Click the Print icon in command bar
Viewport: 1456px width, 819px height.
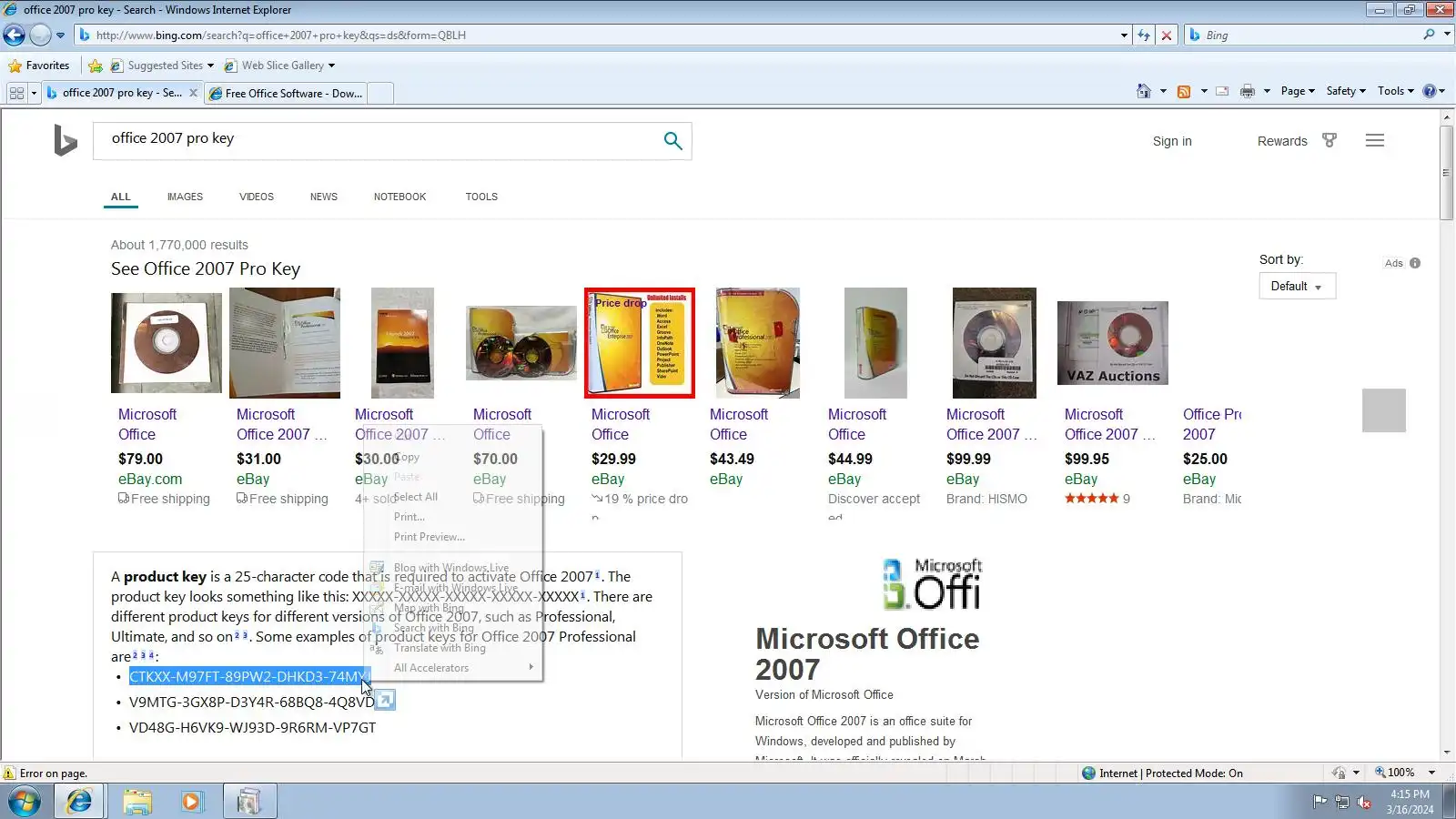click(1248, 91)
